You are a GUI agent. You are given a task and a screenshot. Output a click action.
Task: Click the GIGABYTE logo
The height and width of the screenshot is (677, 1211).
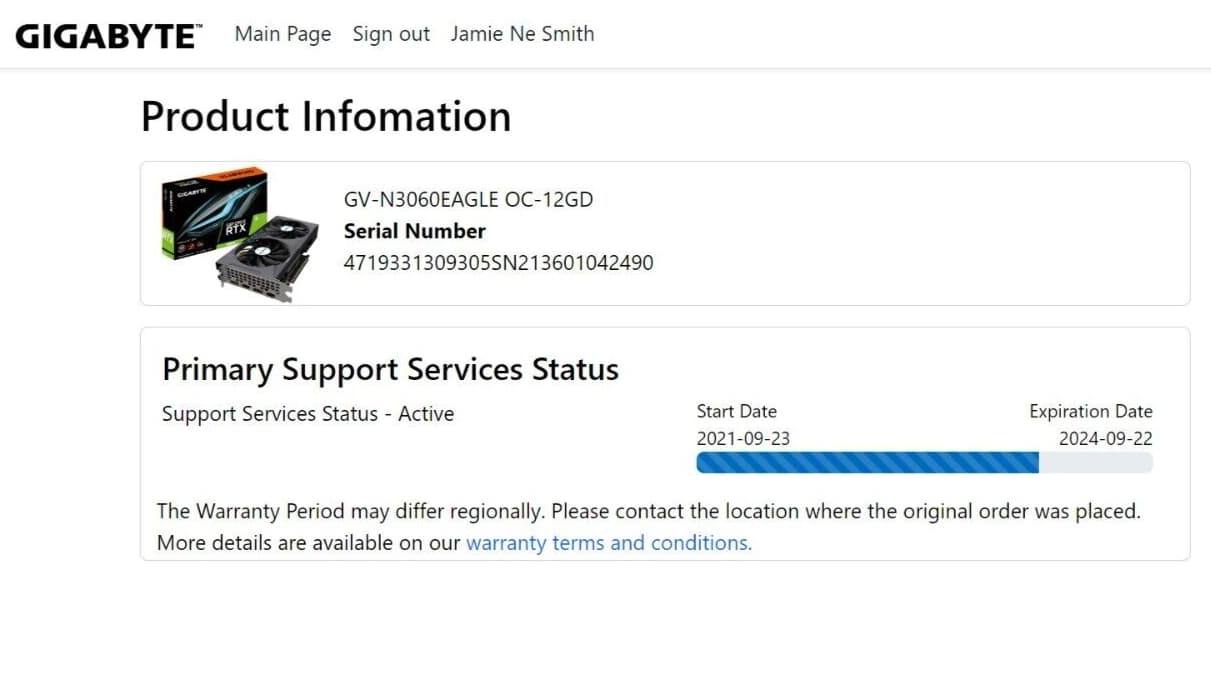point(108,35)
